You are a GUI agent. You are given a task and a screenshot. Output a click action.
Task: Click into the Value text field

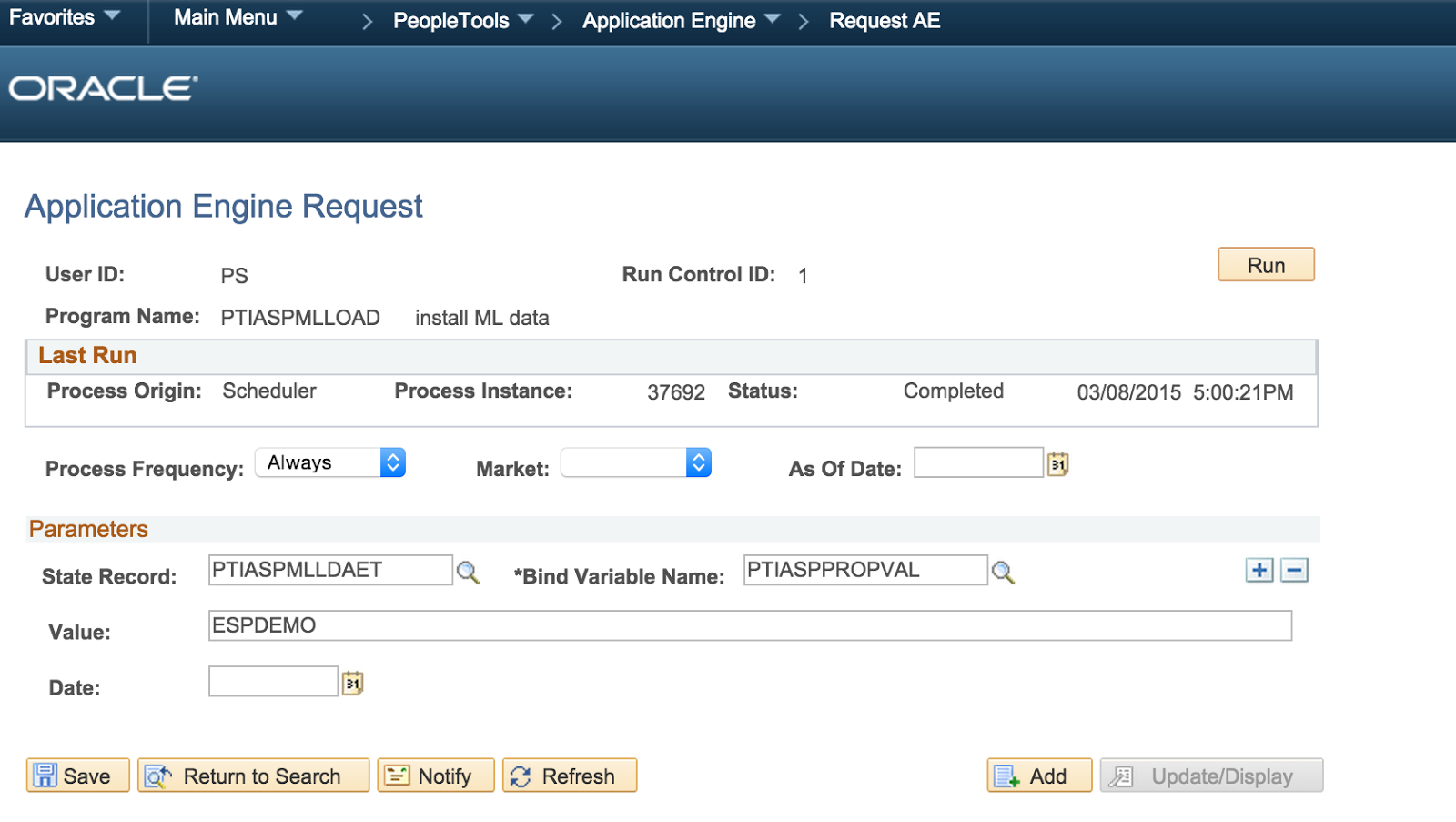click(x=749, y=626)
